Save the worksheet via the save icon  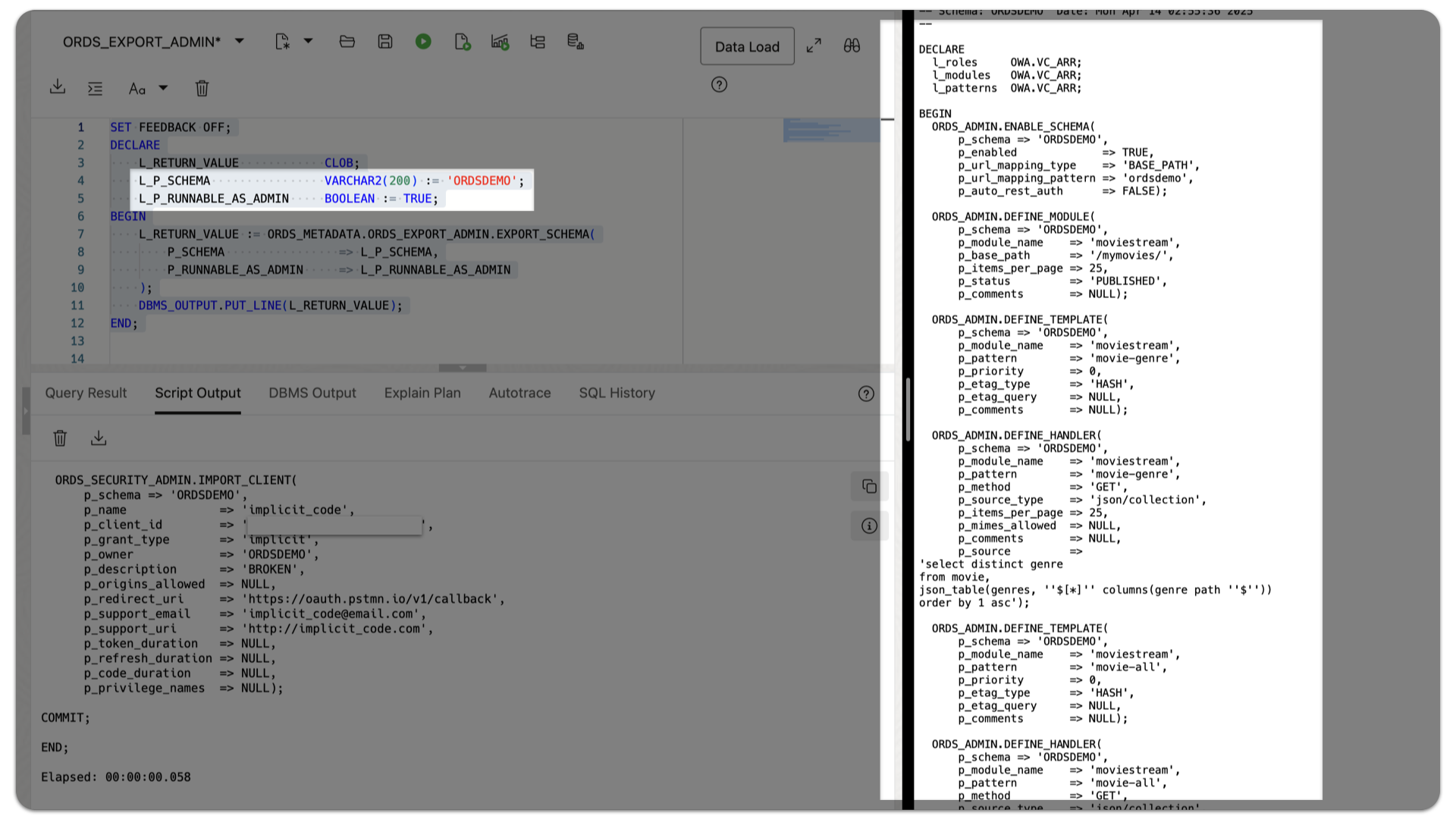pos(385,42)
